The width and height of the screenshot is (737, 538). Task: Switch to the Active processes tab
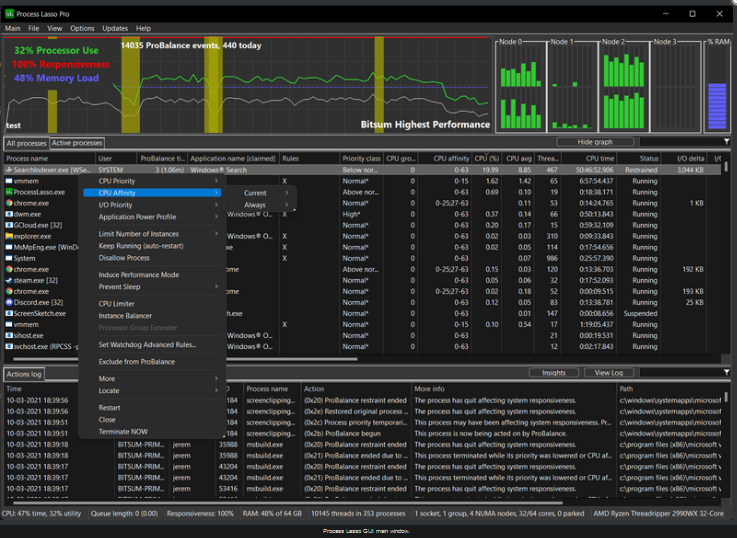(77, 143)
